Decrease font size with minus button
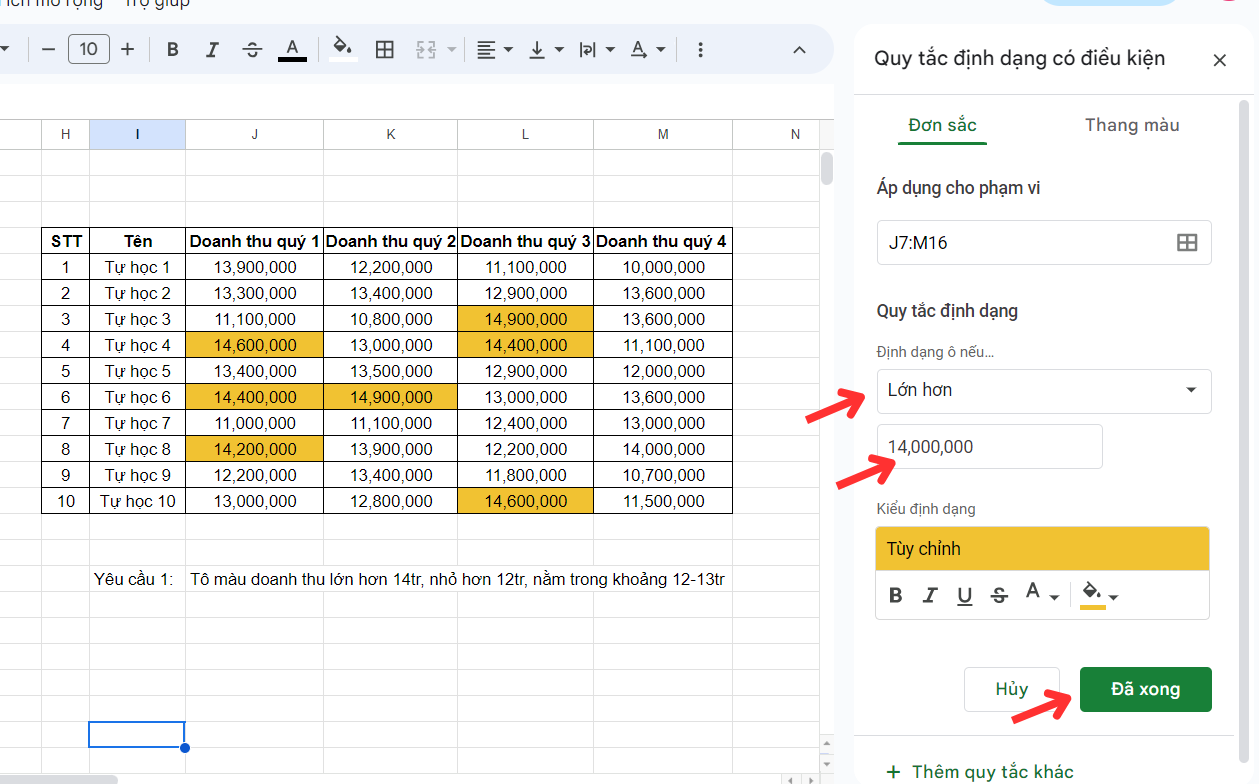1259x784 pixels. (49, 50)
